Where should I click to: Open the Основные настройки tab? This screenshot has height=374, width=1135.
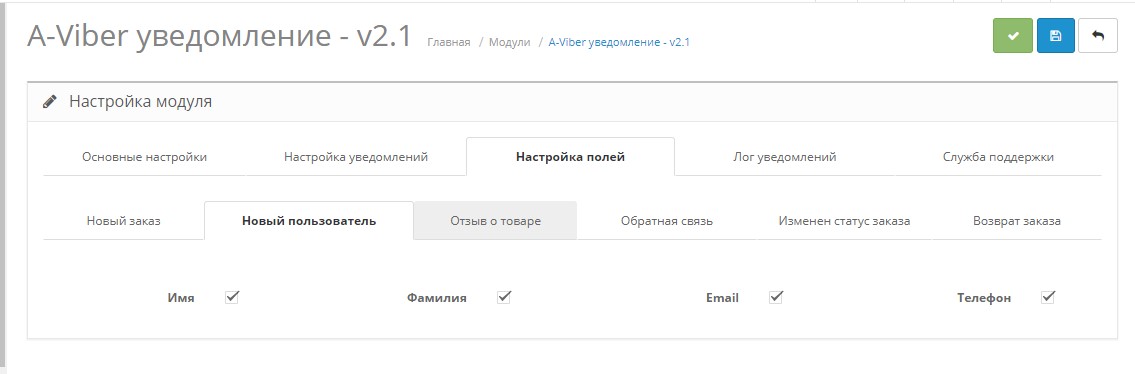point(144,157)
